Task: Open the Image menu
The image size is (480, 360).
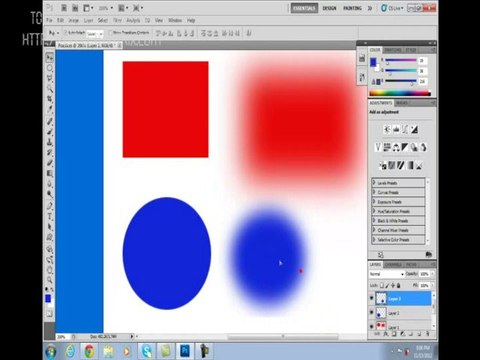Action: 73,20
